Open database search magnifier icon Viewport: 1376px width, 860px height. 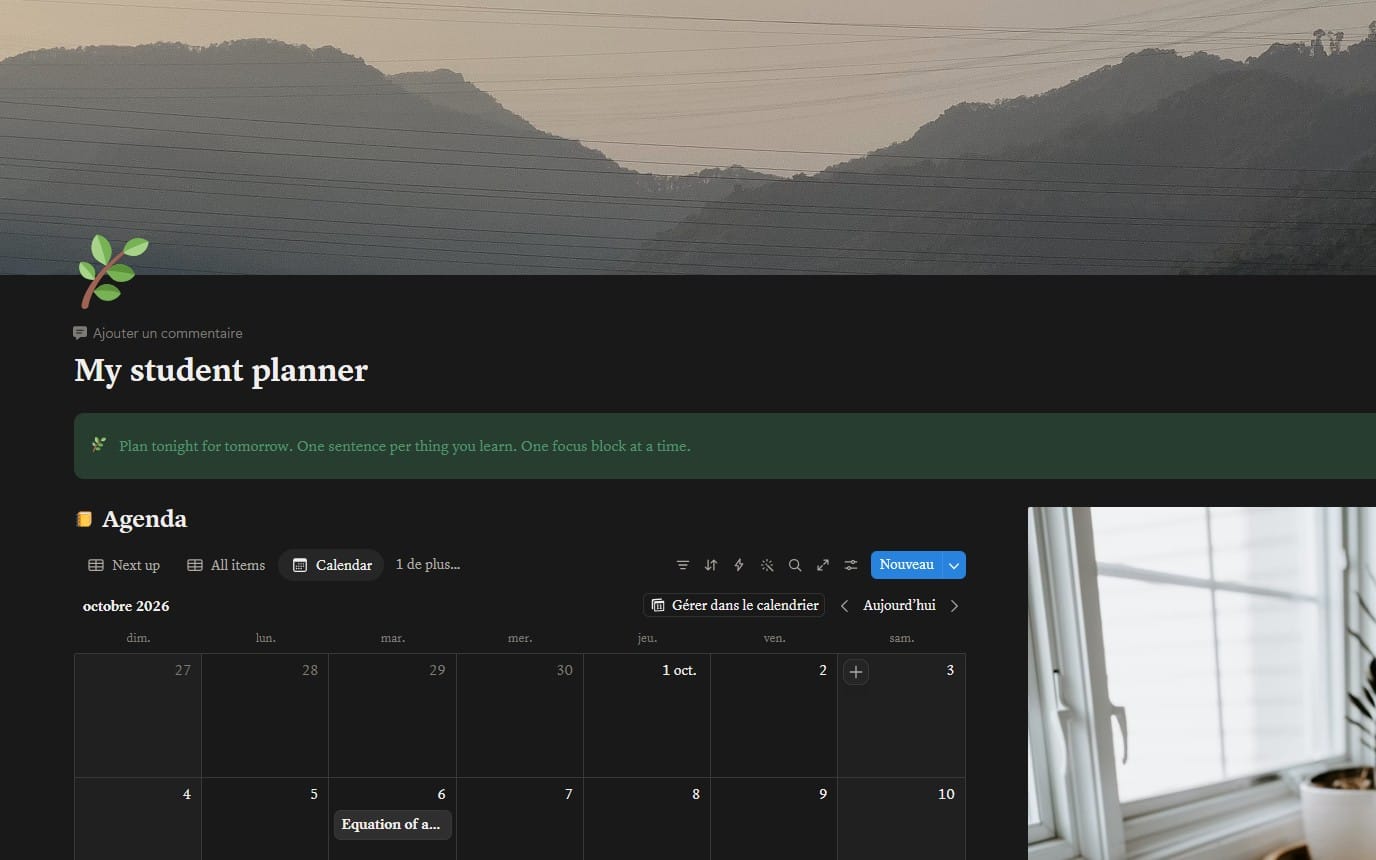[x=795, y=565]
